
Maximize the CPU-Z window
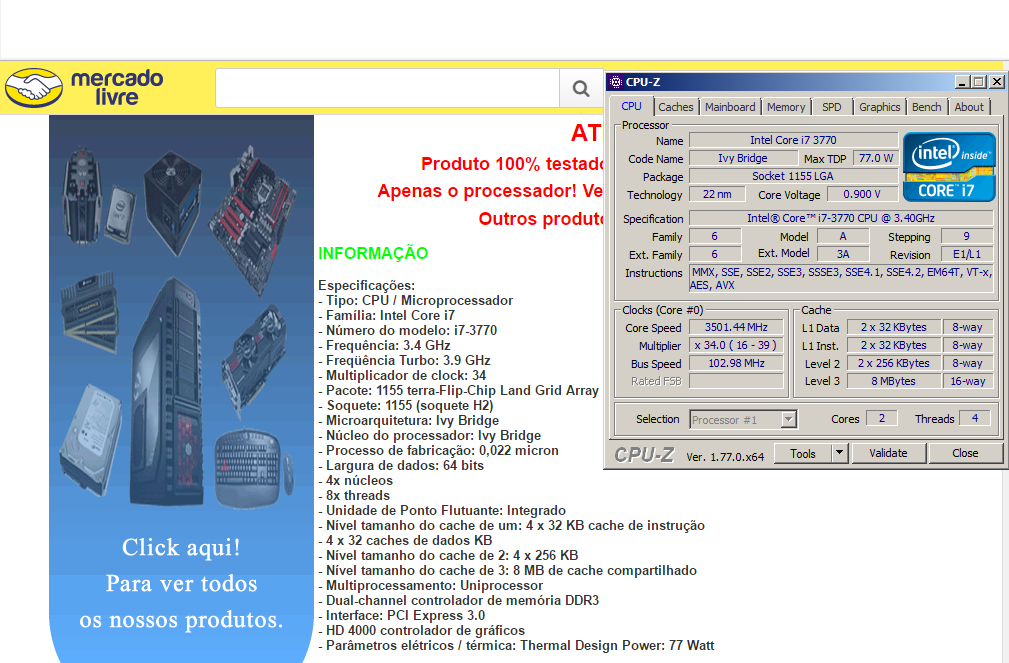(979, 82)
